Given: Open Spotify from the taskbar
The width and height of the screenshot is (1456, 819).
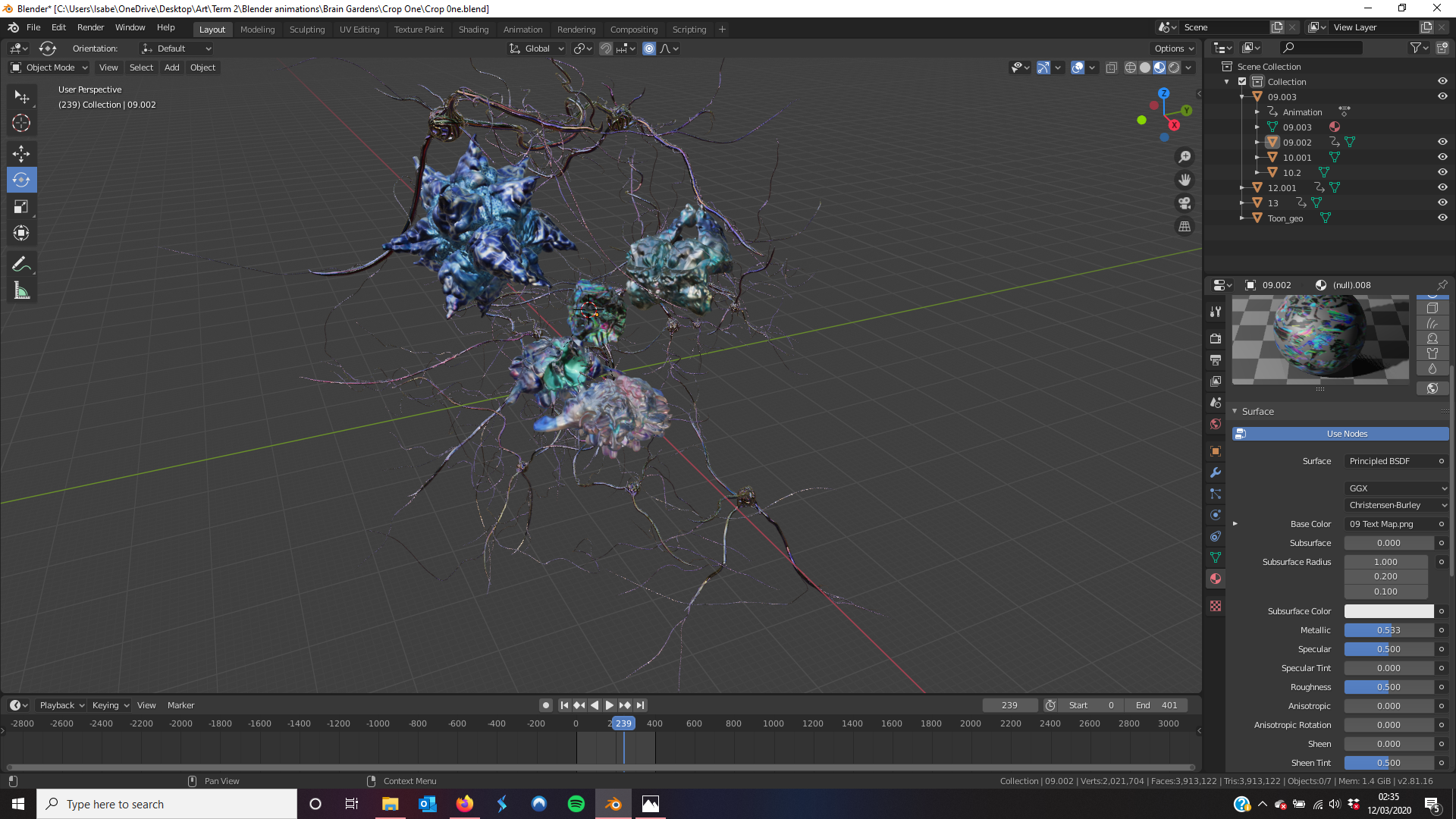Looking at the screenshot, I should (576, 804).
